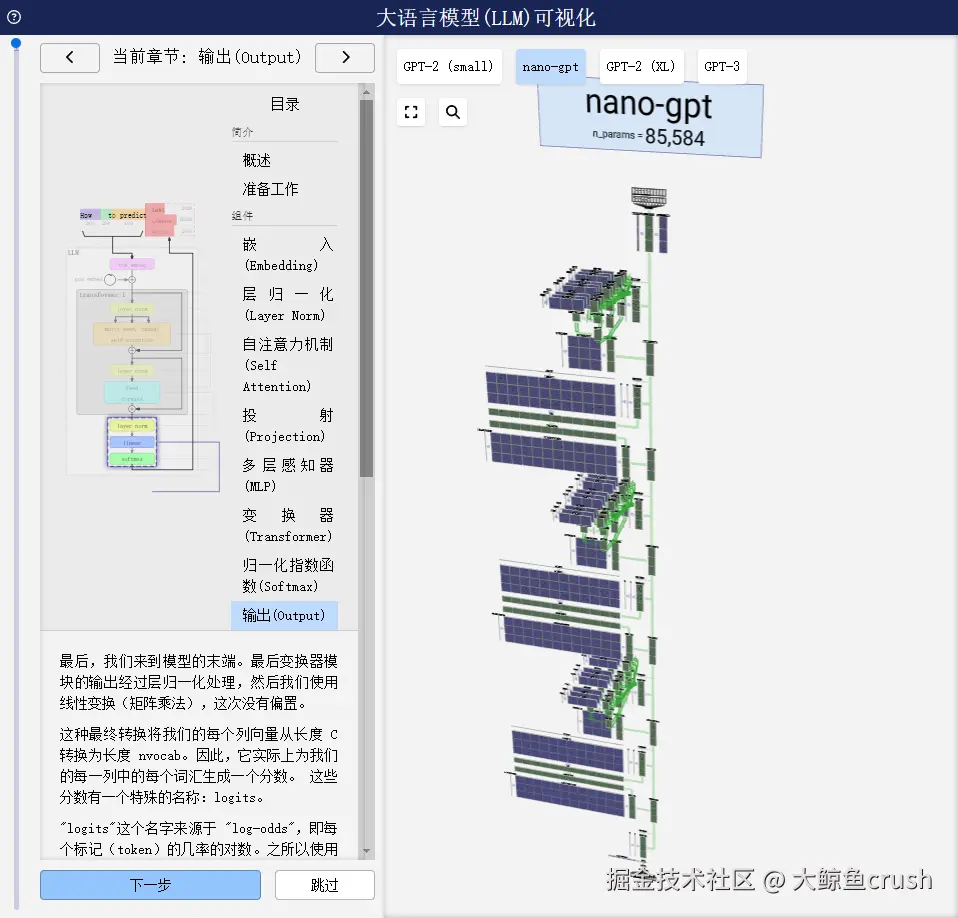Screen dimensions: 958x918
Task: Open the help question-mark icon
Action: point(14,17)
